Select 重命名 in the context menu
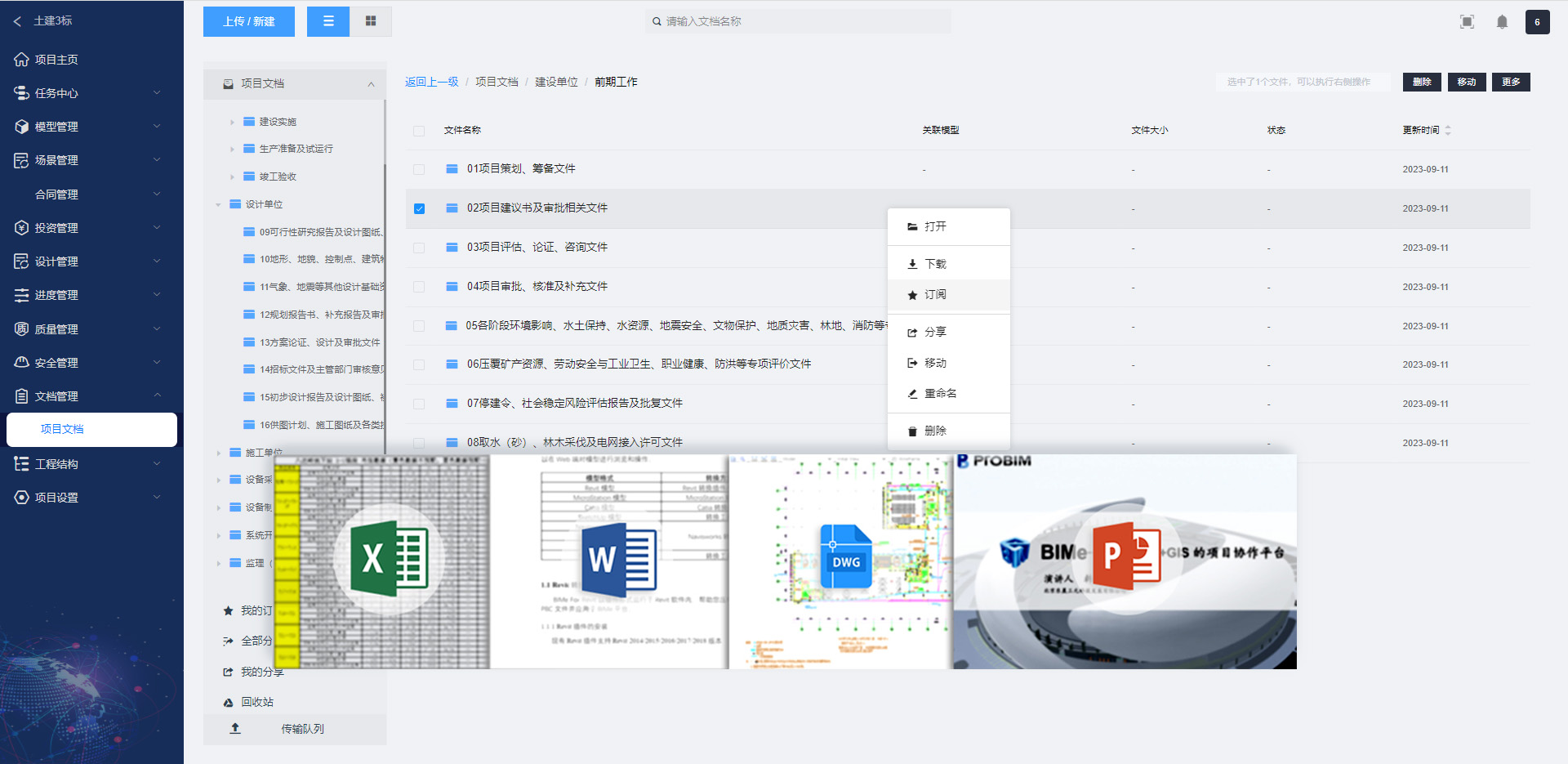The image size is (1568, 764). (940, 394)
